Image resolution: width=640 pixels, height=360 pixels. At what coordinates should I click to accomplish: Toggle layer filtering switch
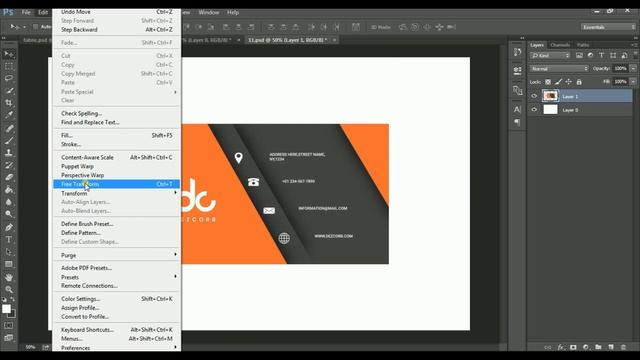pyautogui.click(x=635, y=55)
